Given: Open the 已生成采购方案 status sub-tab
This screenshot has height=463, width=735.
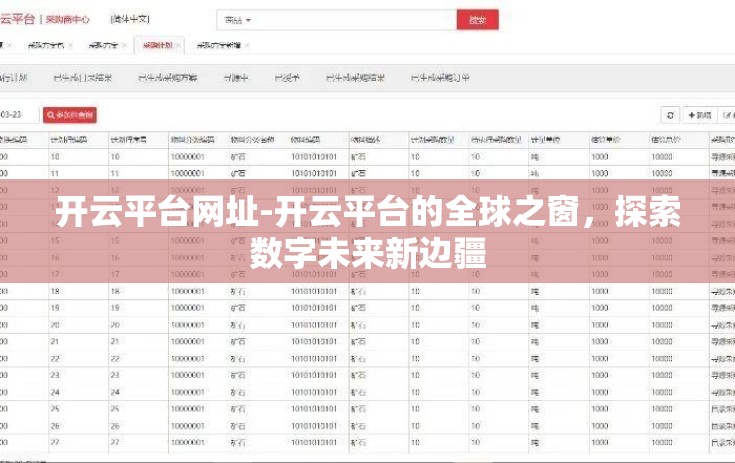Looking at the screenshot, I should pos(167,77).
